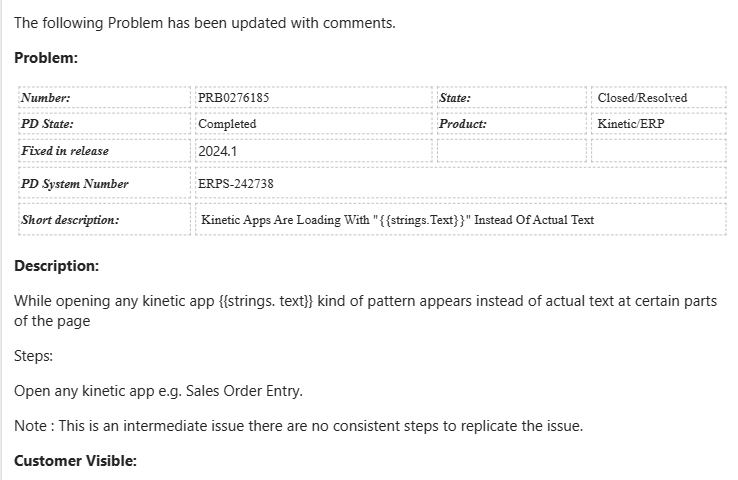
Task: Click the fixed release value 2024.1
Action: (219, 151)
